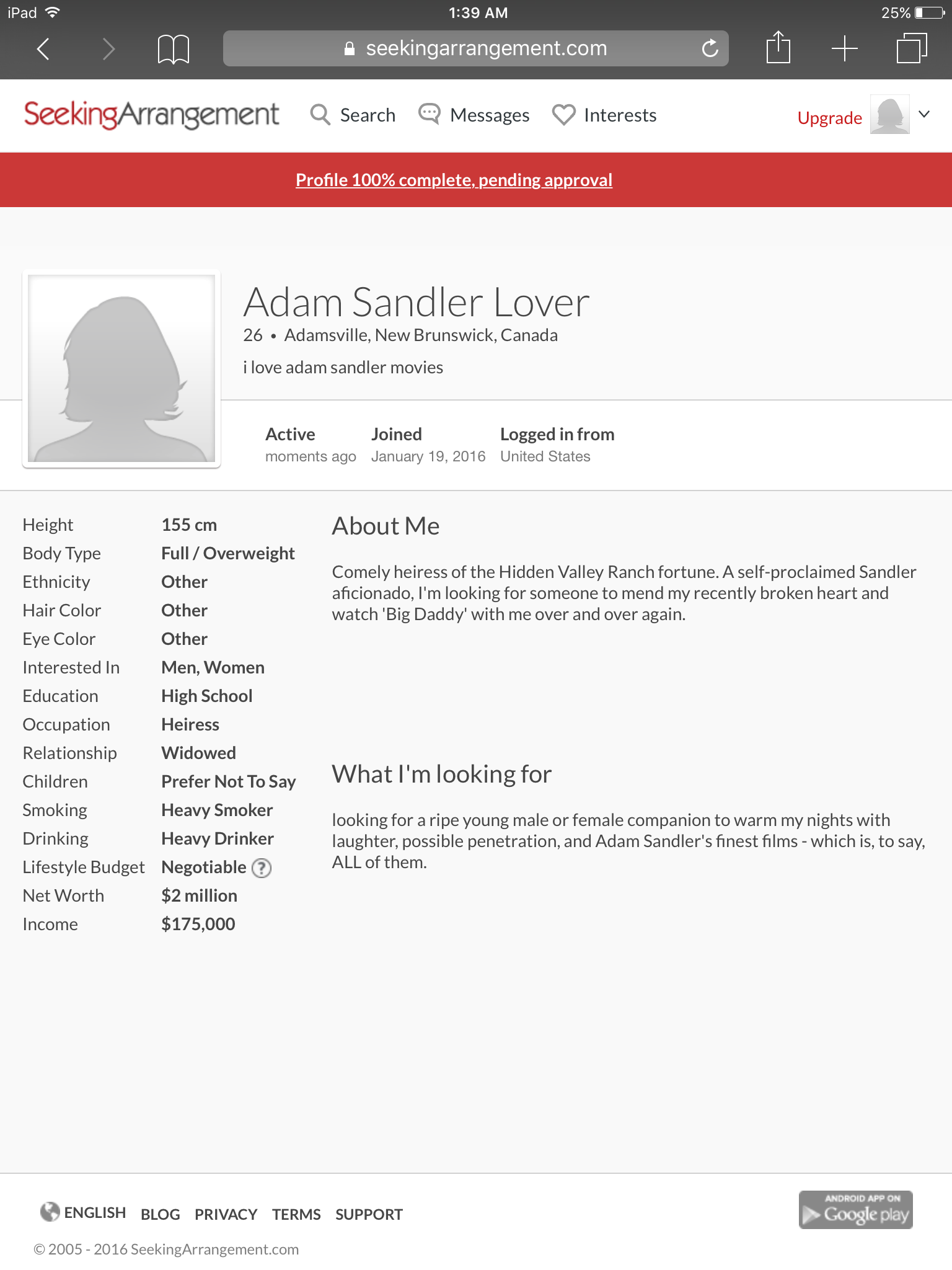Open Lifestyle Budget help question mark

pyautogui.click(x=262, y=868)
